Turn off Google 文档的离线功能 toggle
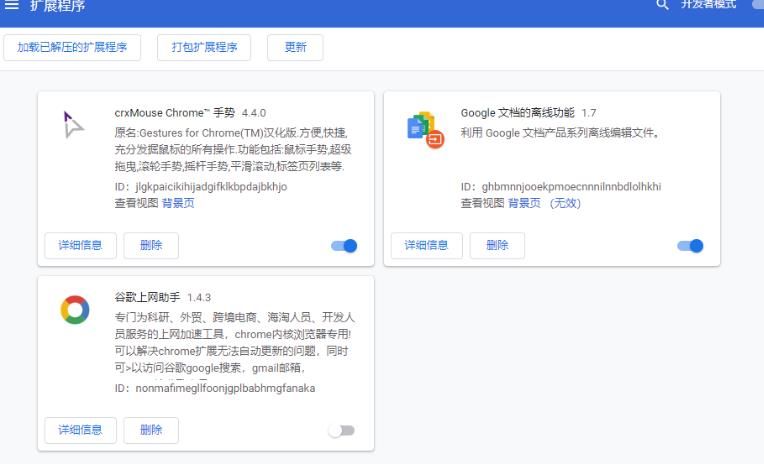764x464 pixels. [x=690, y=246]
